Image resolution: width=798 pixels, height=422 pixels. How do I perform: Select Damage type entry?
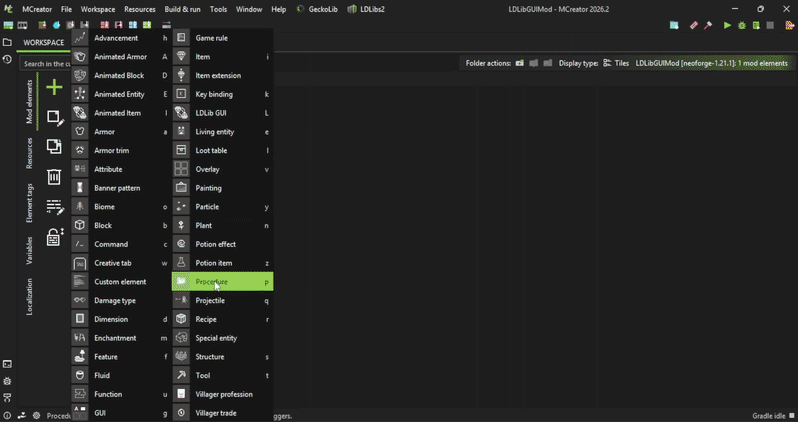coord(121,300)
